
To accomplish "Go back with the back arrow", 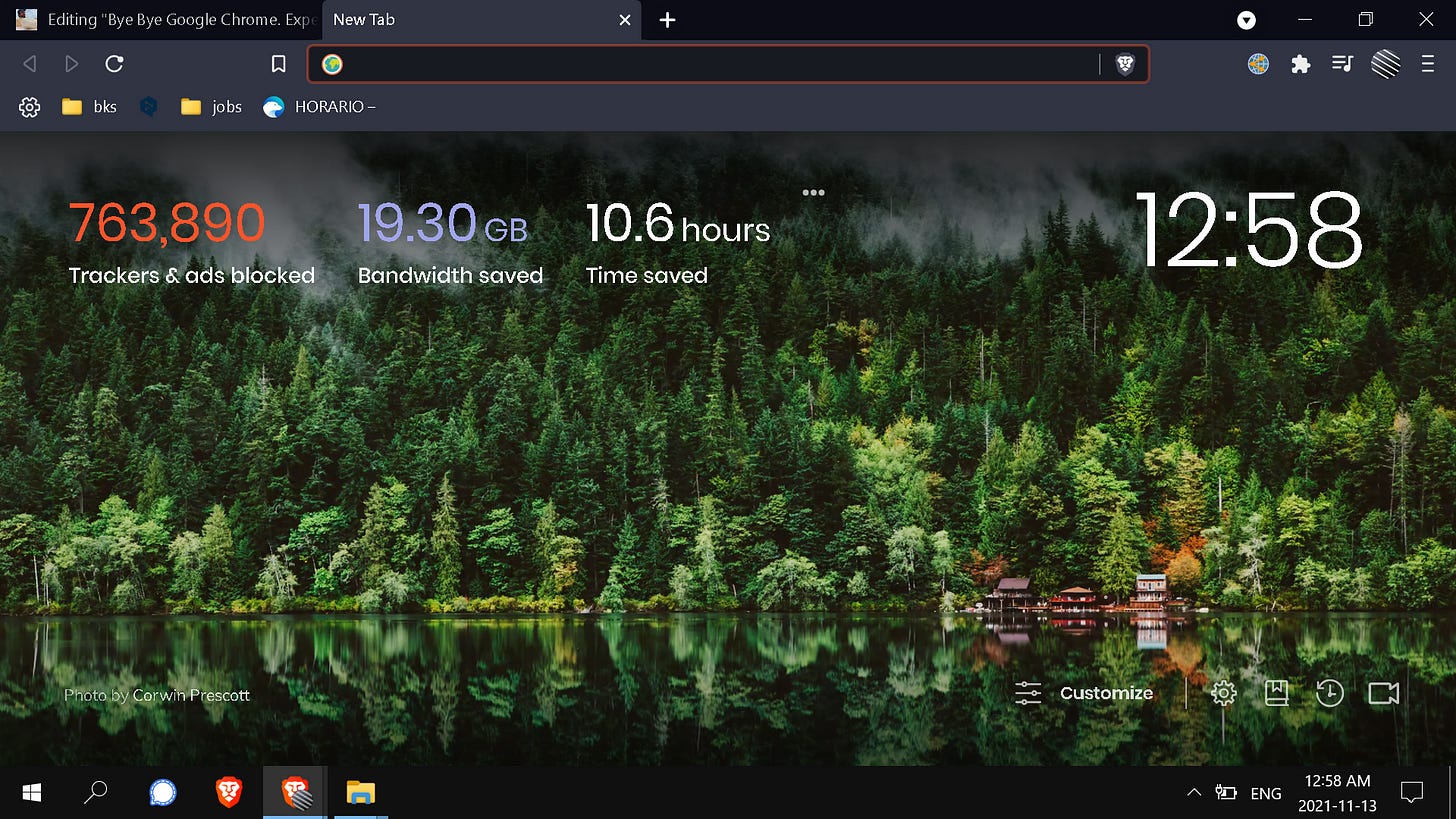I will [29, 64].
